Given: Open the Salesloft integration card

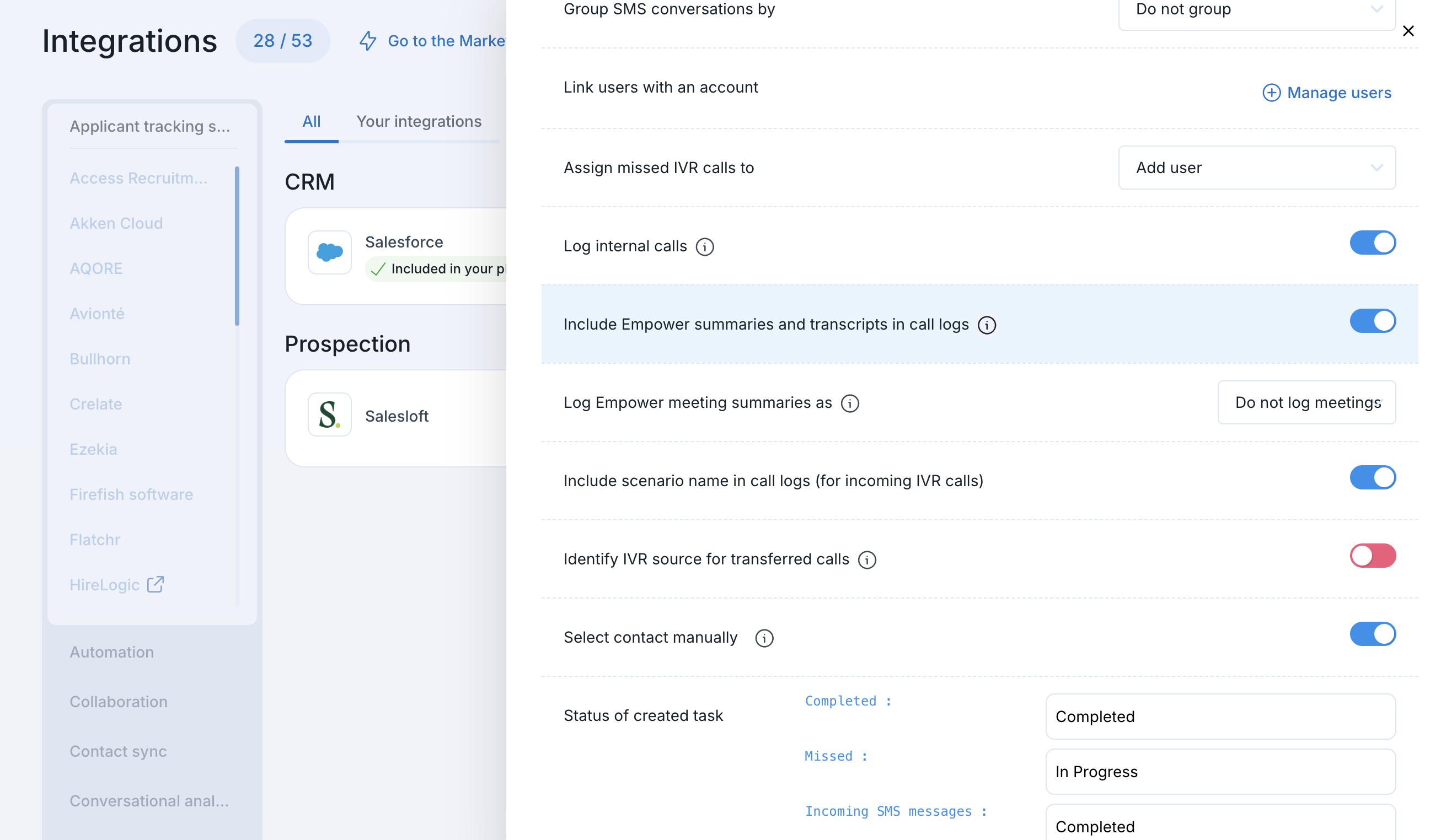Looking at the screenshot, I should [x=396, y=418].
